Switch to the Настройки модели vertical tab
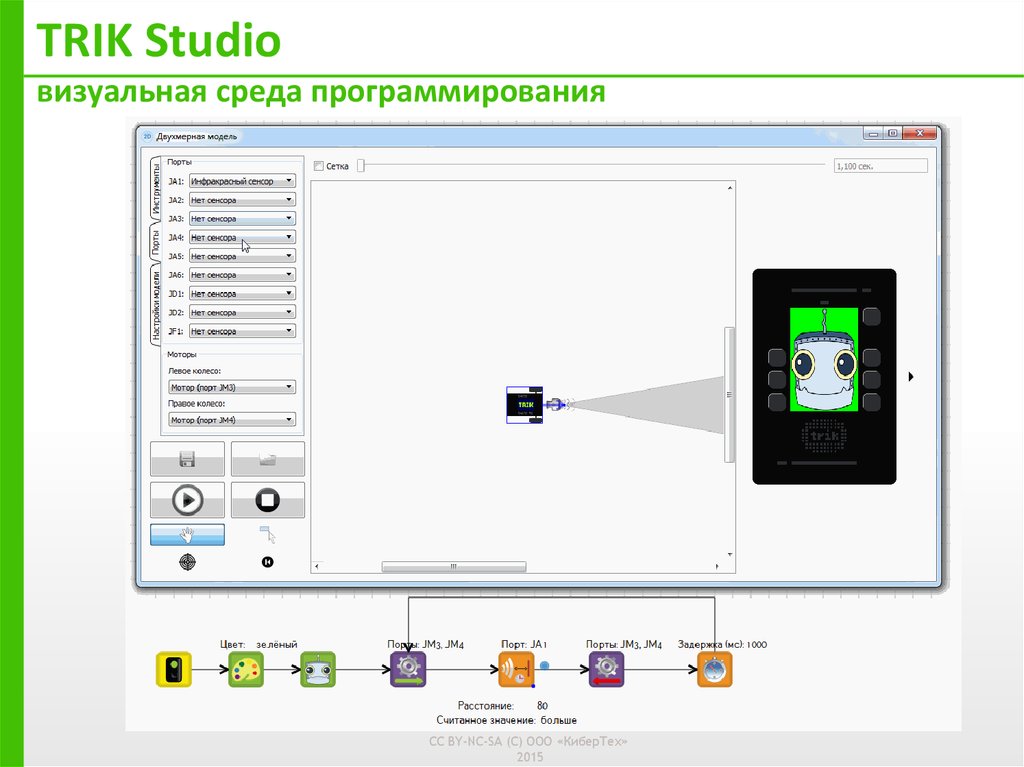 tap(157, 304)
